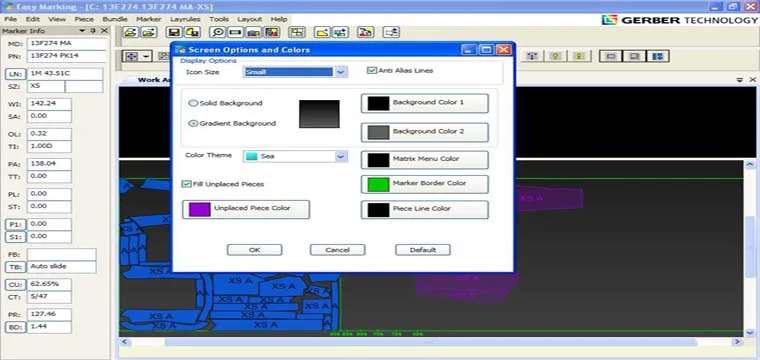Viewport: 760px width, 360px height.
Task: Open the Piece menu
Action: click(84, 19)
